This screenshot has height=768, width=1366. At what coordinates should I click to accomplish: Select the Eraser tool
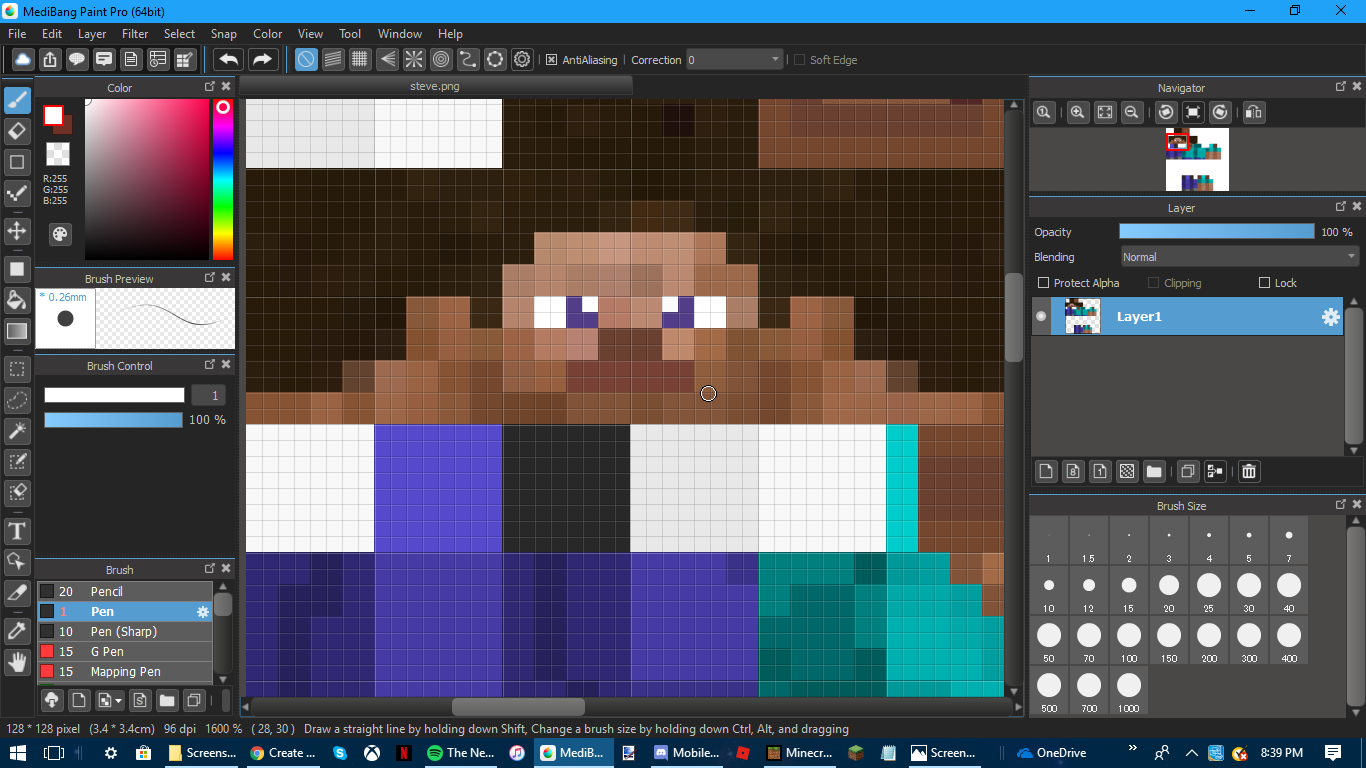coord(17,131)
